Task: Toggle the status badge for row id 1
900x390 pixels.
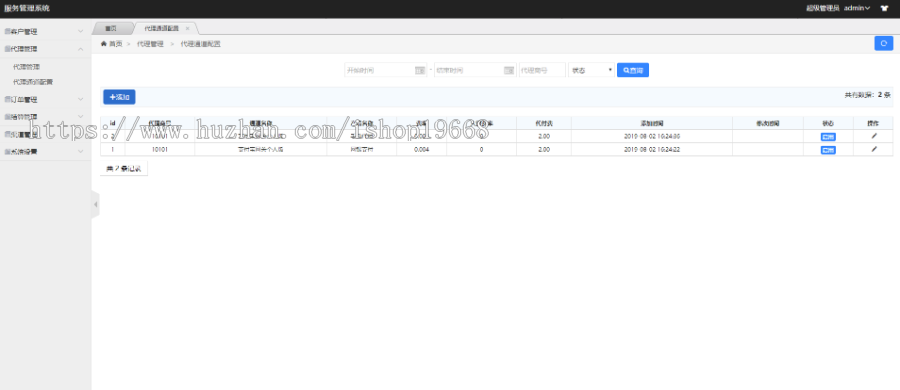Action: (x=828, y=150)
